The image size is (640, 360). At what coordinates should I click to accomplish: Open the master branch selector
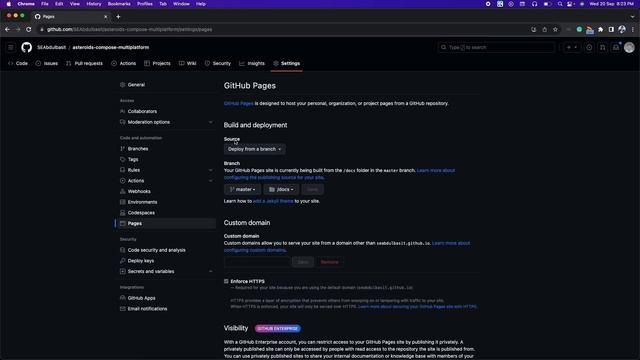pos(242,189)
